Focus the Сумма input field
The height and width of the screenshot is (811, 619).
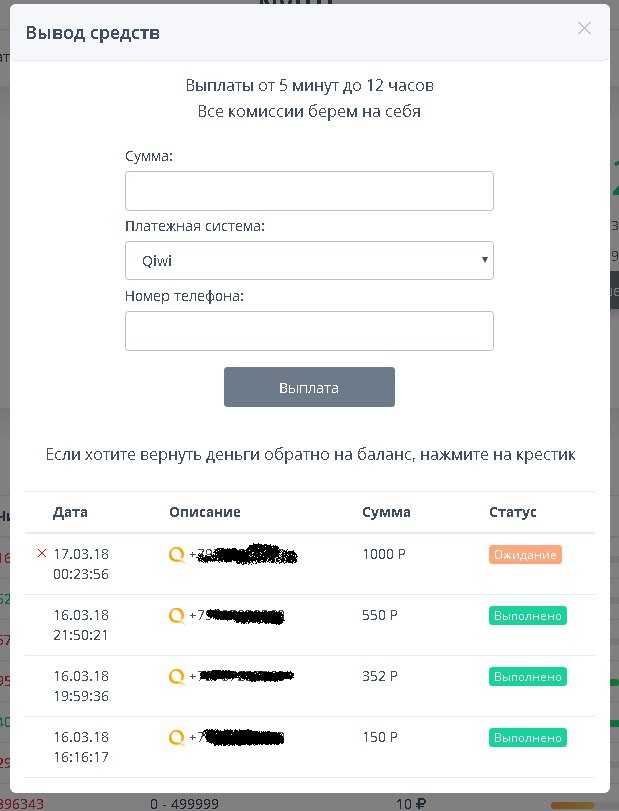point(309,191)
